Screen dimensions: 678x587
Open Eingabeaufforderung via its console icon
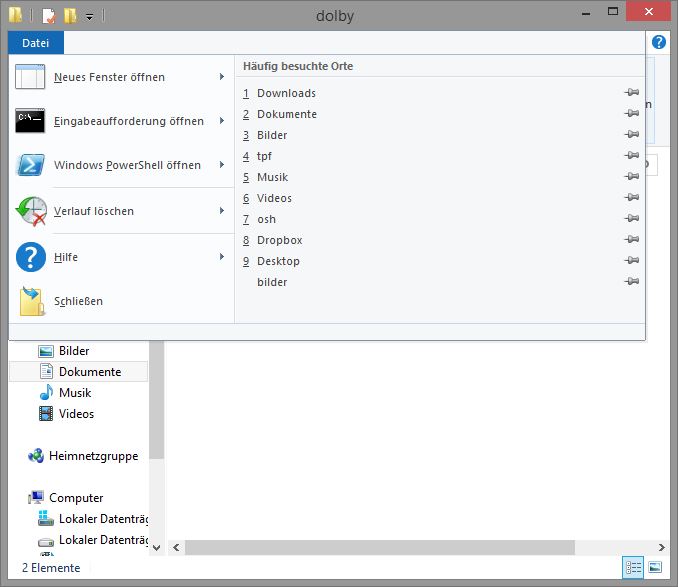pyautogui.click(x=31, y=121)
